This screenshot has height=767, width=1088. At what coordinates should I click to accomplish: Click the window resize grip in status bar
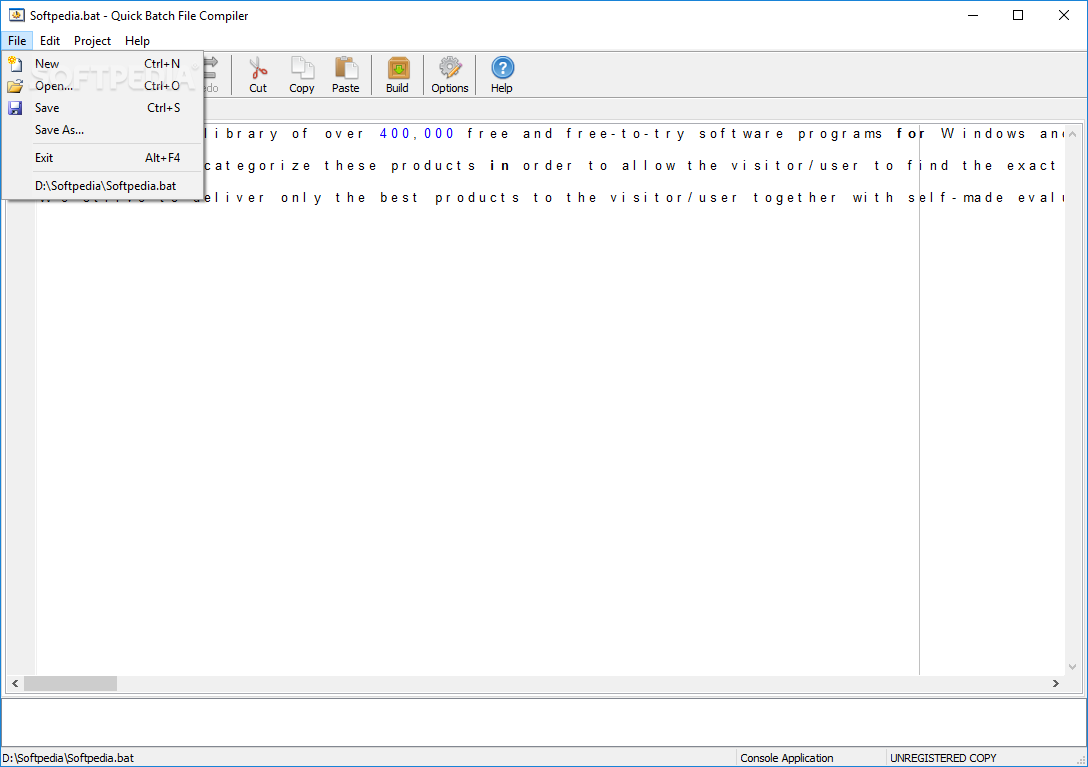pos(1080,760)
